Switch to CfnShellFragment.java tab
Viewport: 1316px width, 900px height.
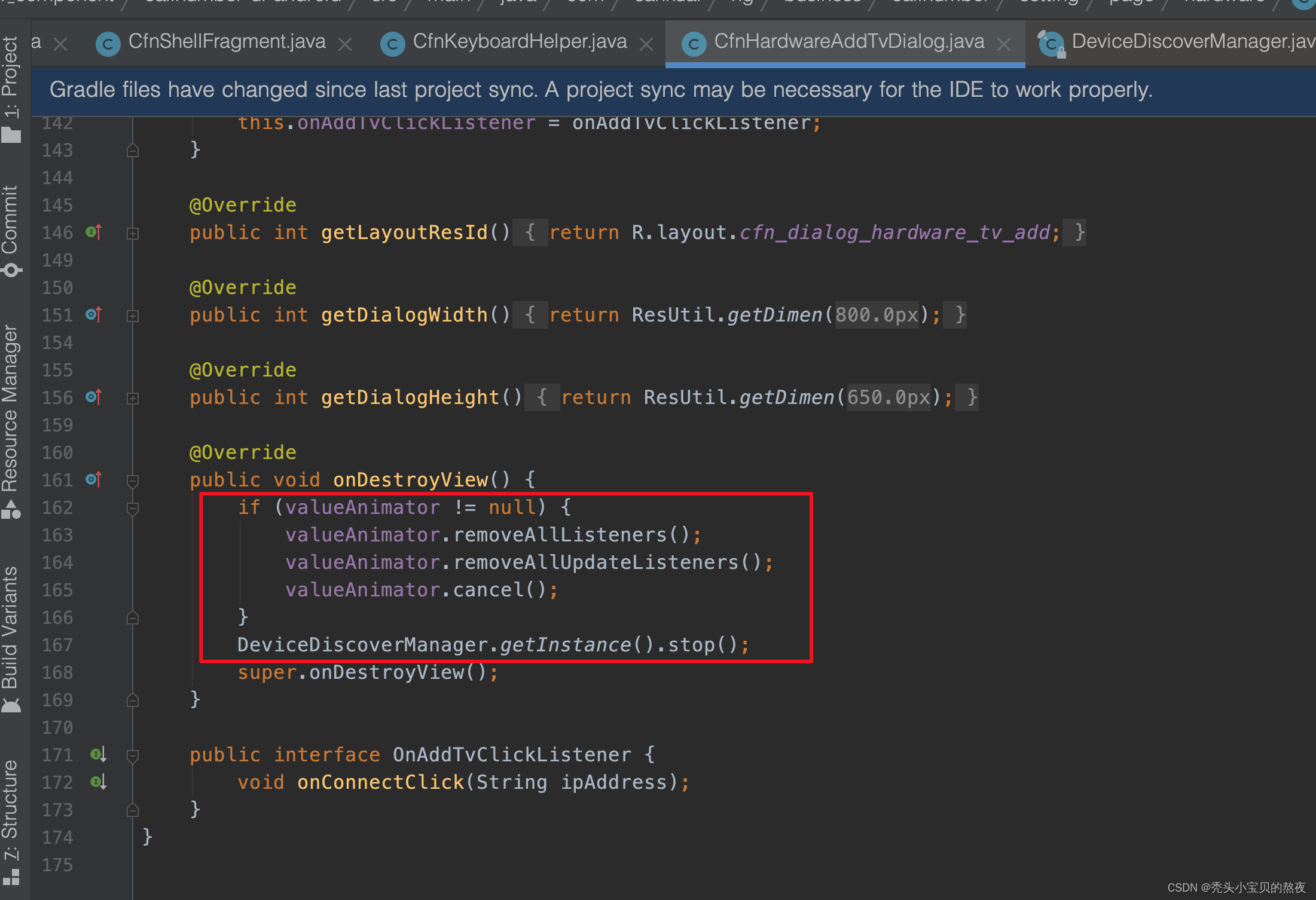point(227,42)
